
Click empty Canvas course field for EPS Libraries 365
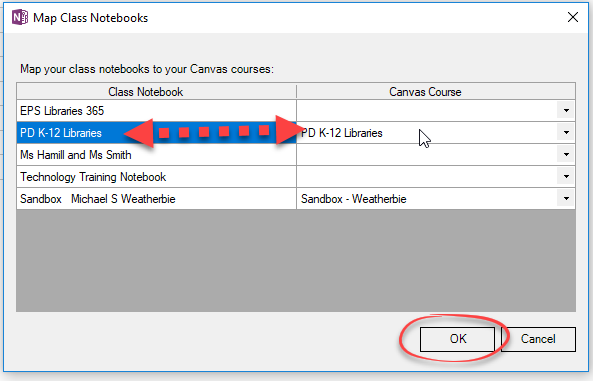427,110
